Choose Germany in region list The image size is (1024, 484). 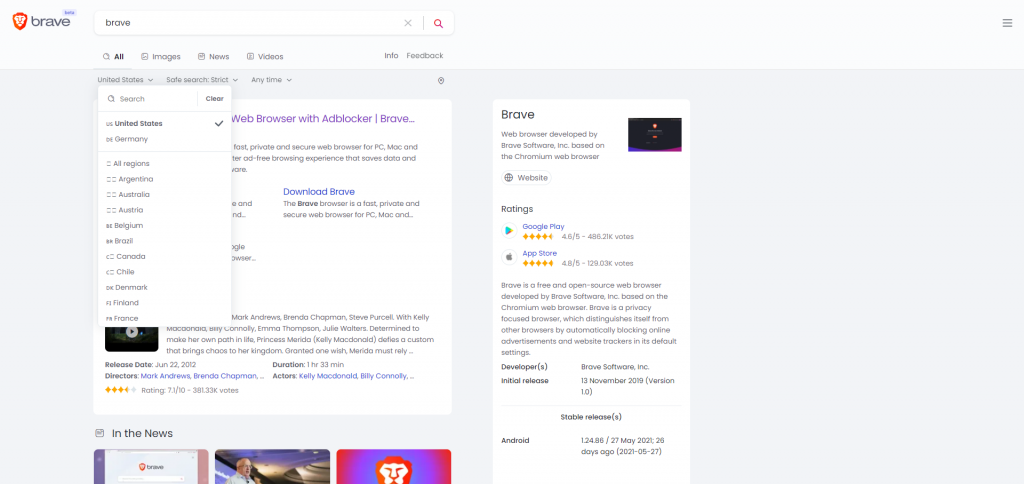click(131, 139)
